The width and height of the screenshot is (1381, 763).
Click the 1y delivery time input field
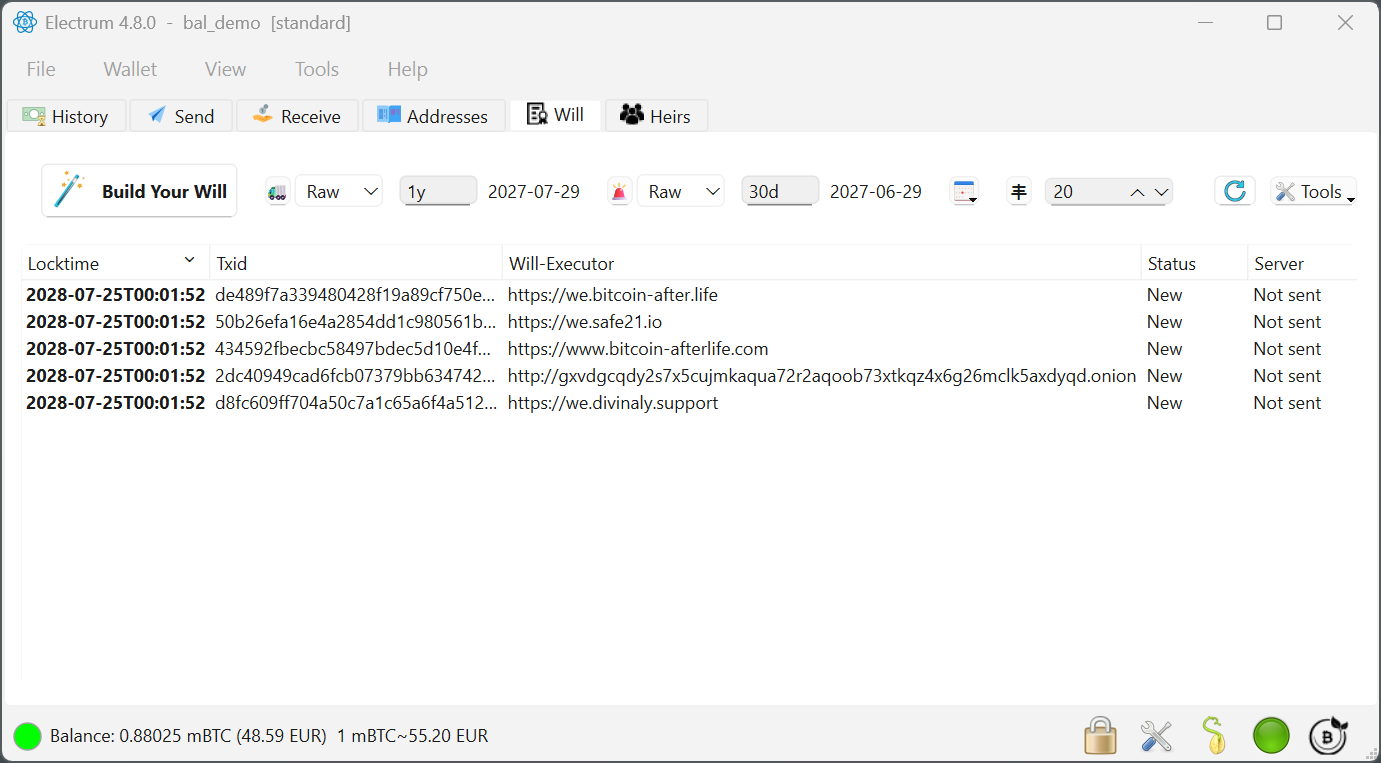(438, 192)
